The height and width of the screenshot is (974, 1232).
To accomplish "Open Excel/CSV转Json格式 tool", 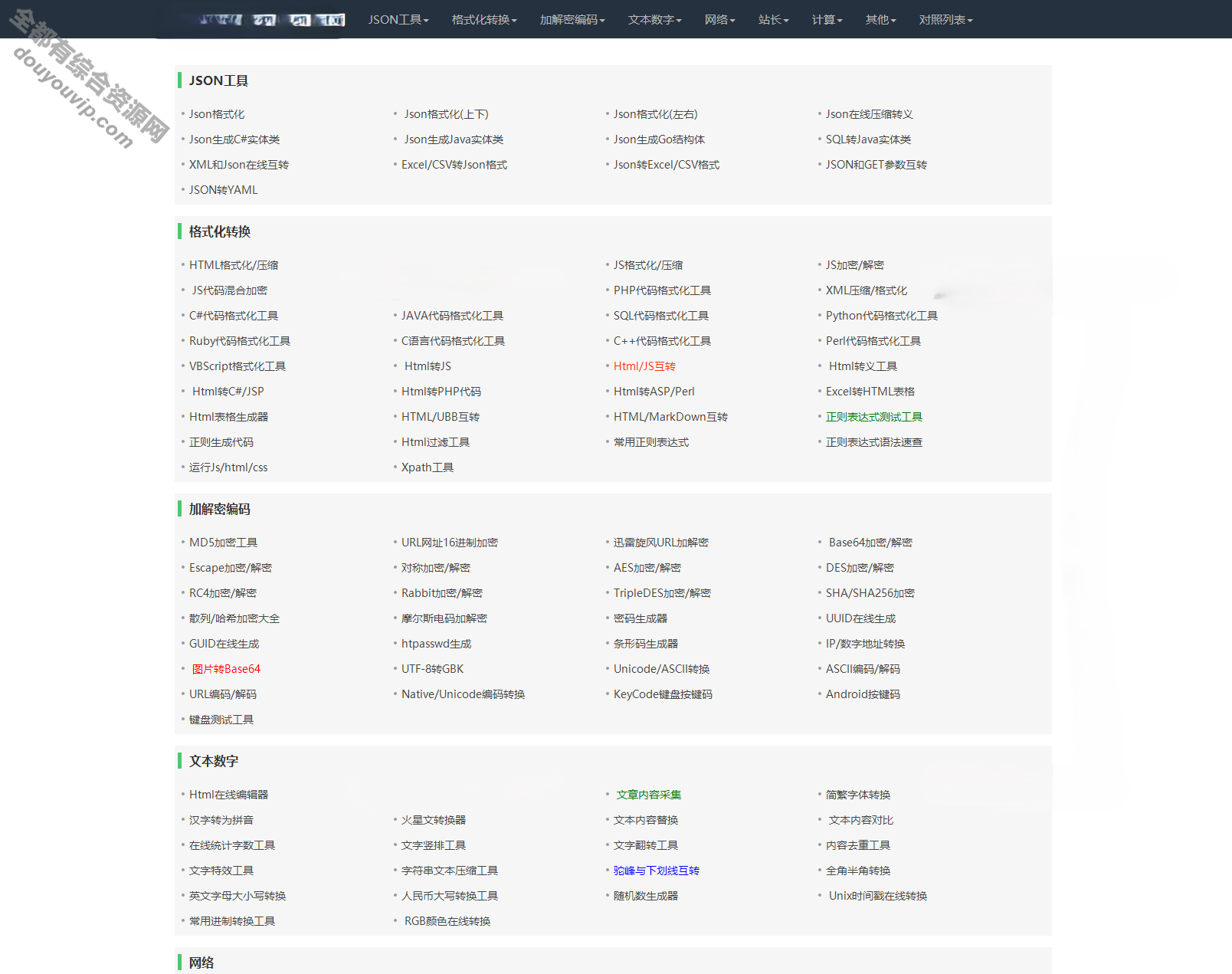I will 454,165.
